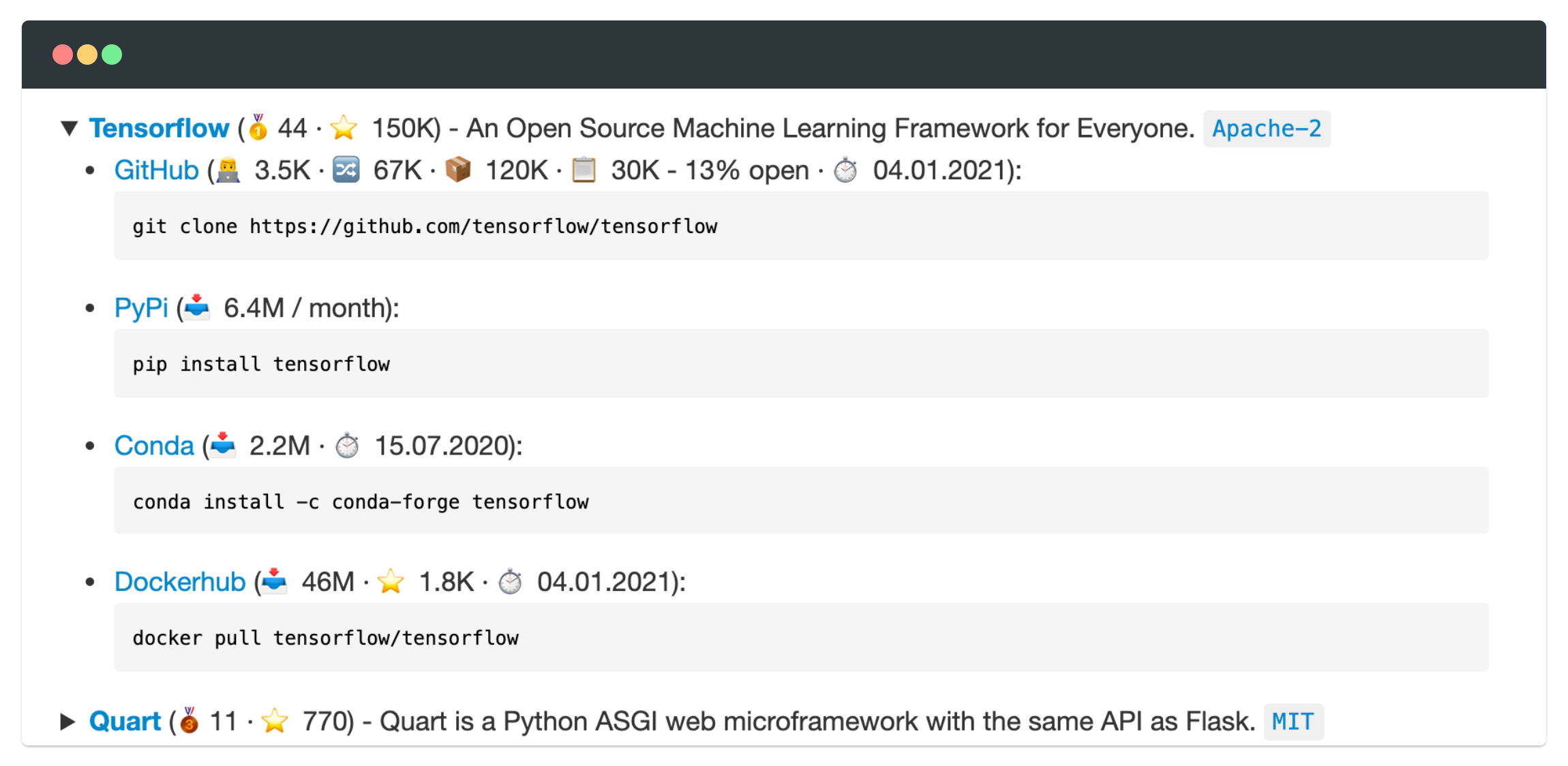1568x766 pixels.
Task: Open the Quart project link
Action: (125, 721)
